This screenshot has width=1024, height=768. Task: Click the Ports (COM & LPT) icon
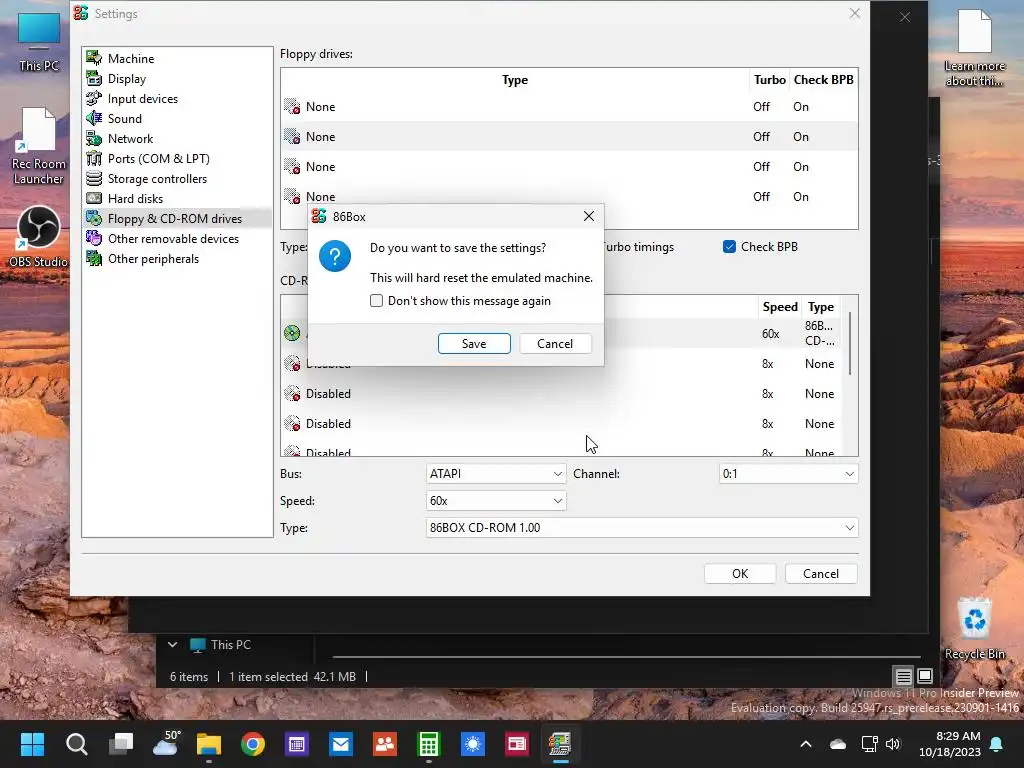point(94,159)
